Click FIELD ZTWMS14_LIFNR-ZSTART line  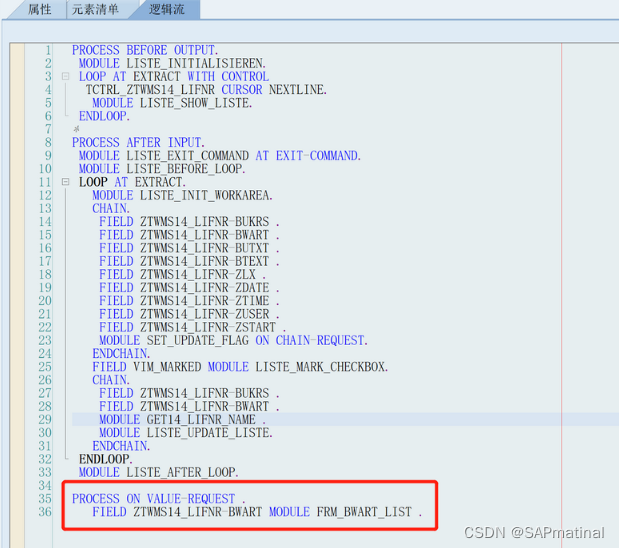tap(193, 327)
